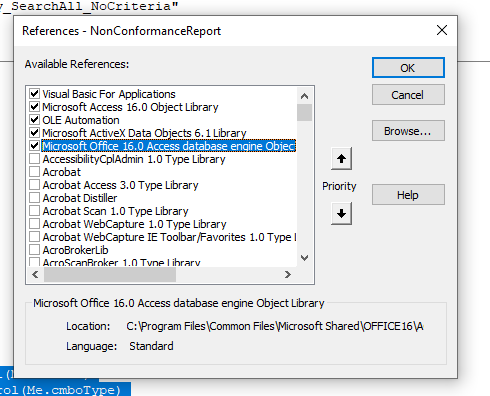Image resolution: width=490 pixels, height=396 pixels.
Task: Move reference priority down arrow
Action: (341, 213)
